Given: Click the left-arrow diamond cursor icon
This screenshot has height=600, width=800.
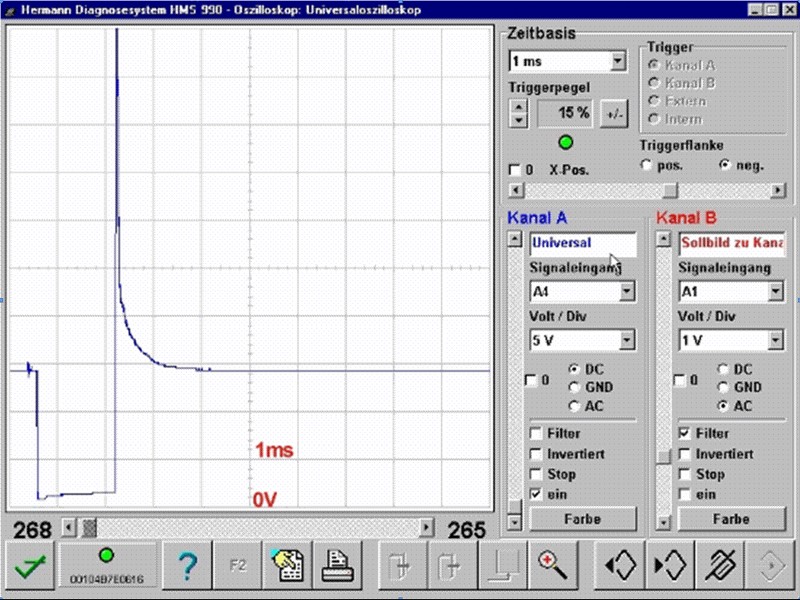Looking at the screenshot, I should [x=620, y=566].
